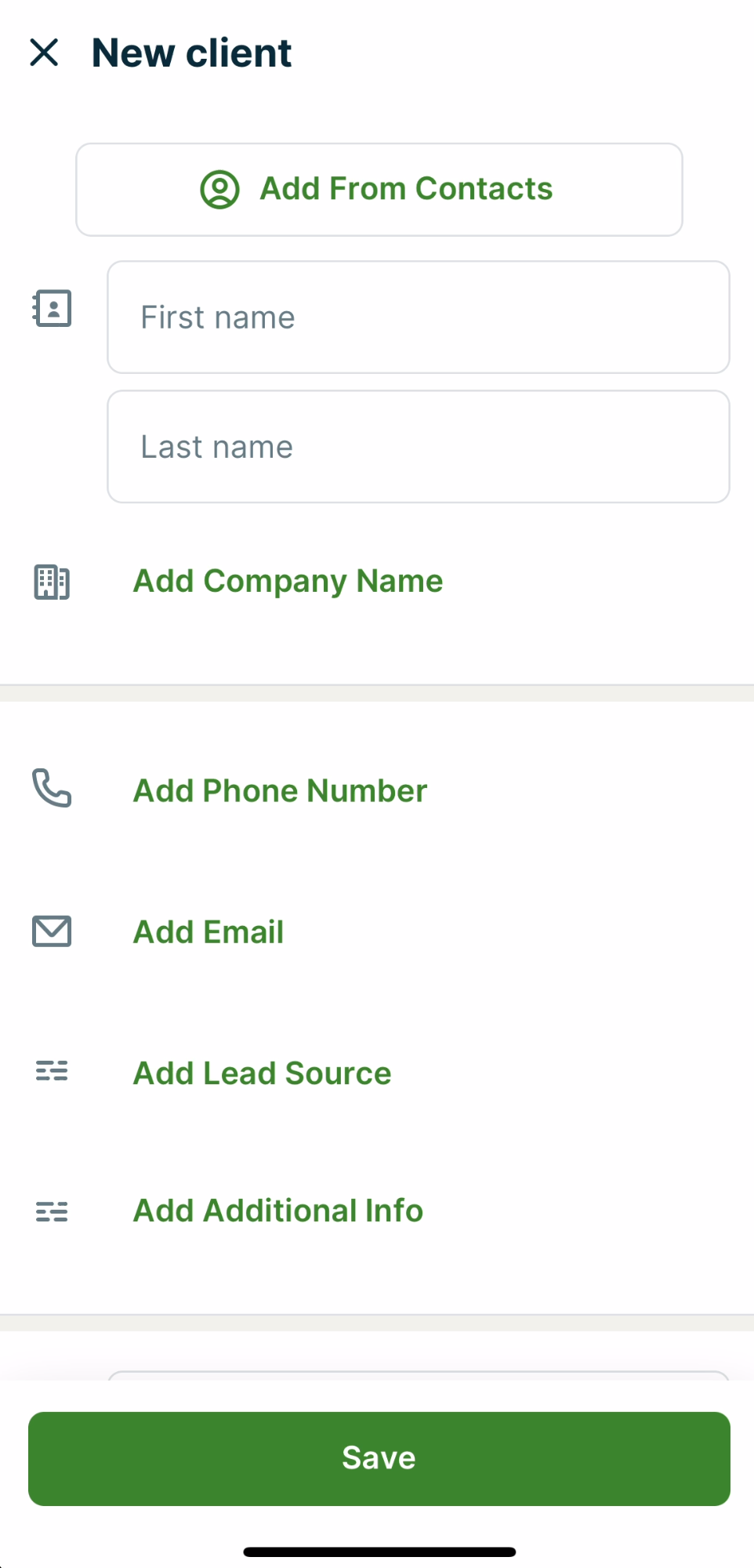Tap the New client title

(x=191, y=53)
